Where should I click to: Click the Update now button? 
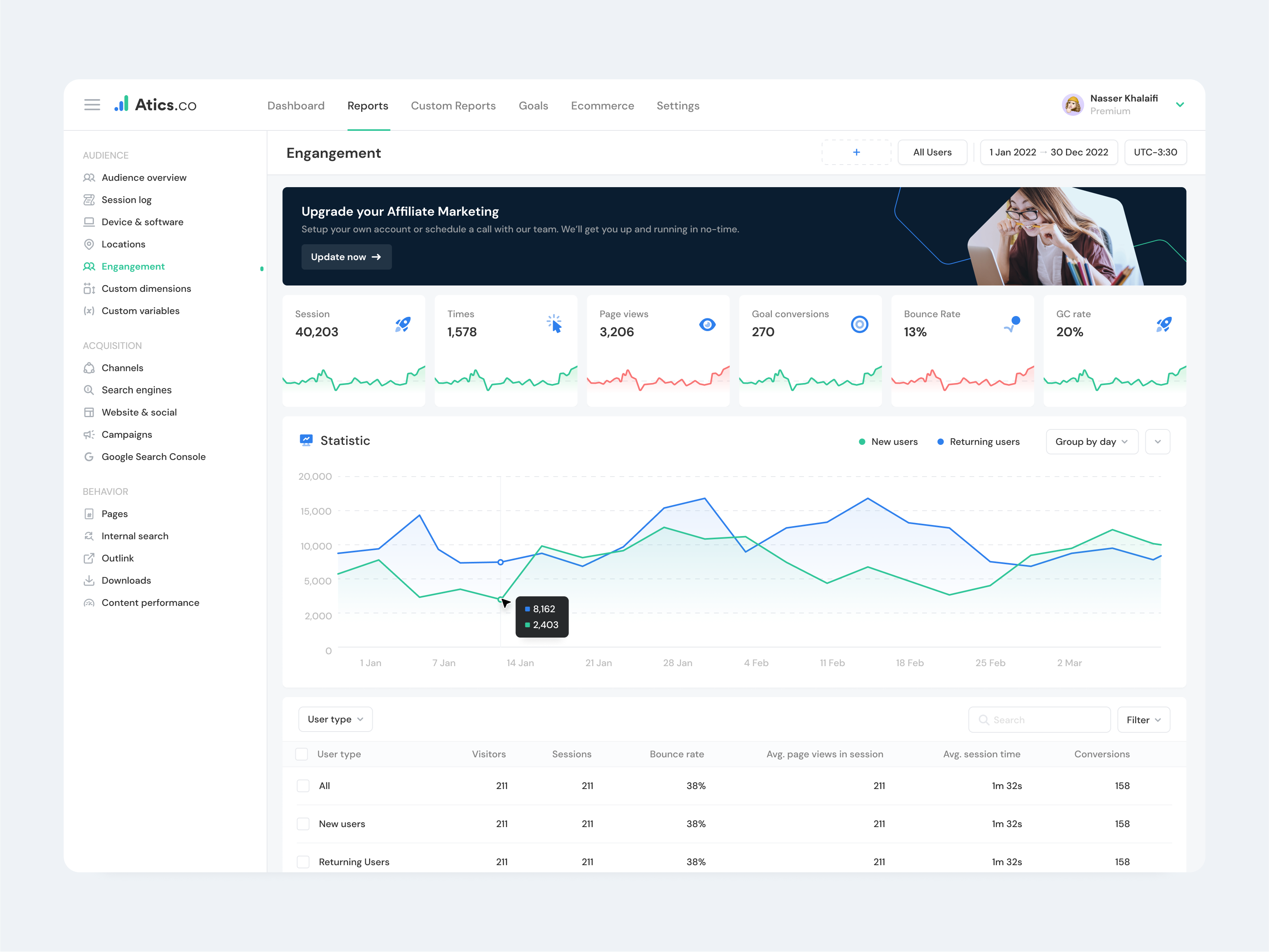[346, 257]
